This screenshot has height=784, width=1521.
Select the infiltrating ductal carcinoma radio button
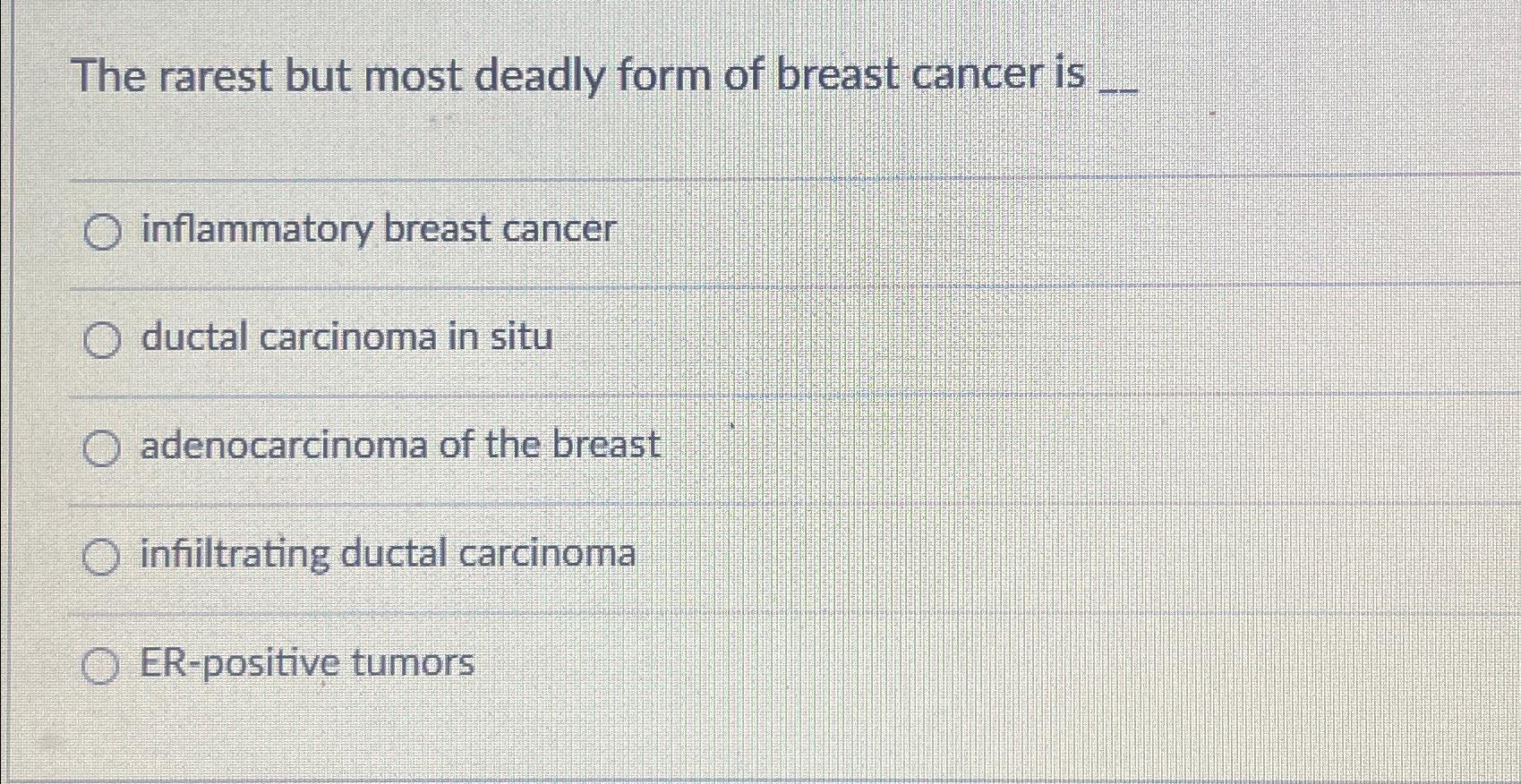coord(102,557)
